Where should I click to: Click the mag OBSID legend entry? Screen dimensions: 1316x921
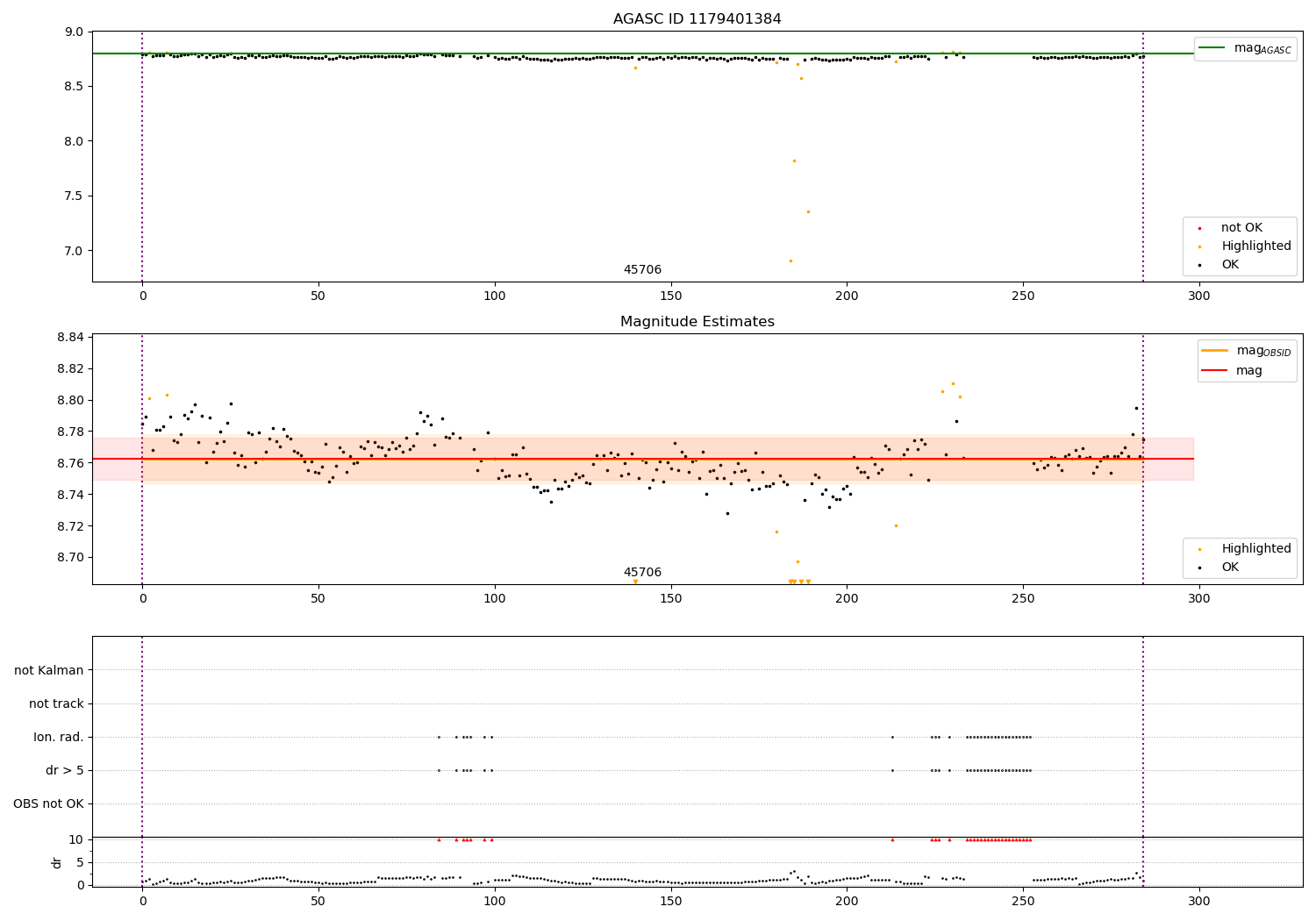click(x=1246, y=351)
